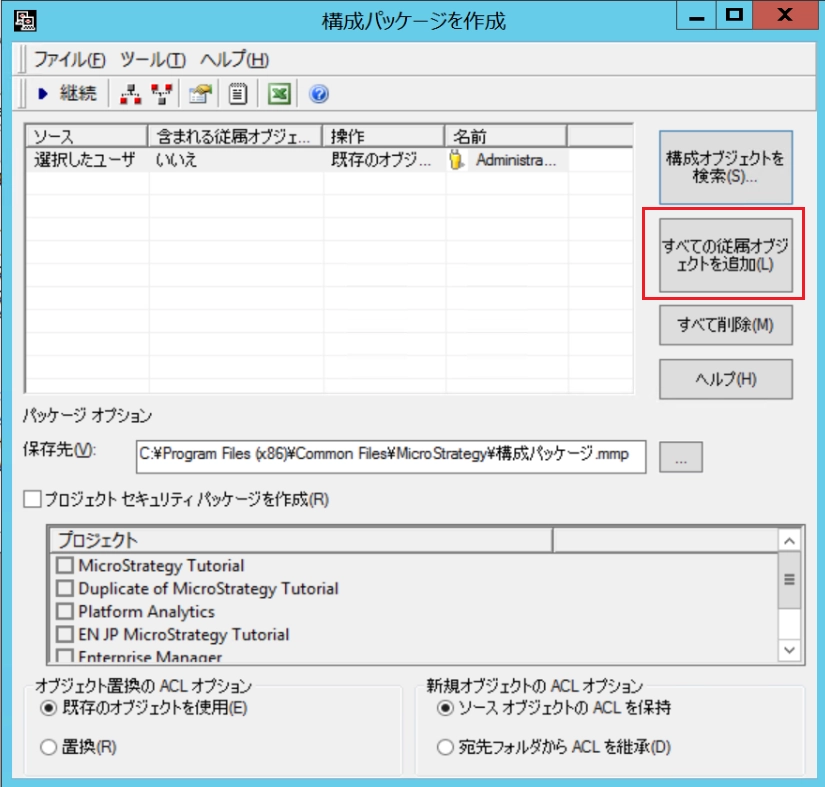The image size is (825, 787).
Task: Click the blue help question-mark icon
Action: [x=319, y=94]
